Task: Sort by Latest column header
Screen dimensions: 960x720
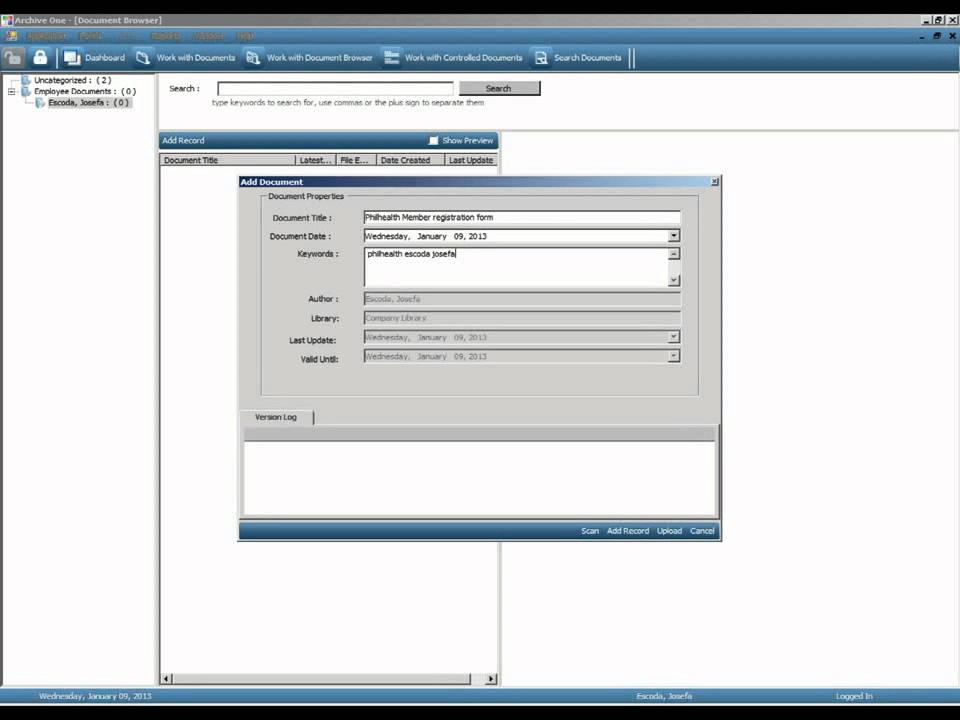Action: click(x=315, y=160)
